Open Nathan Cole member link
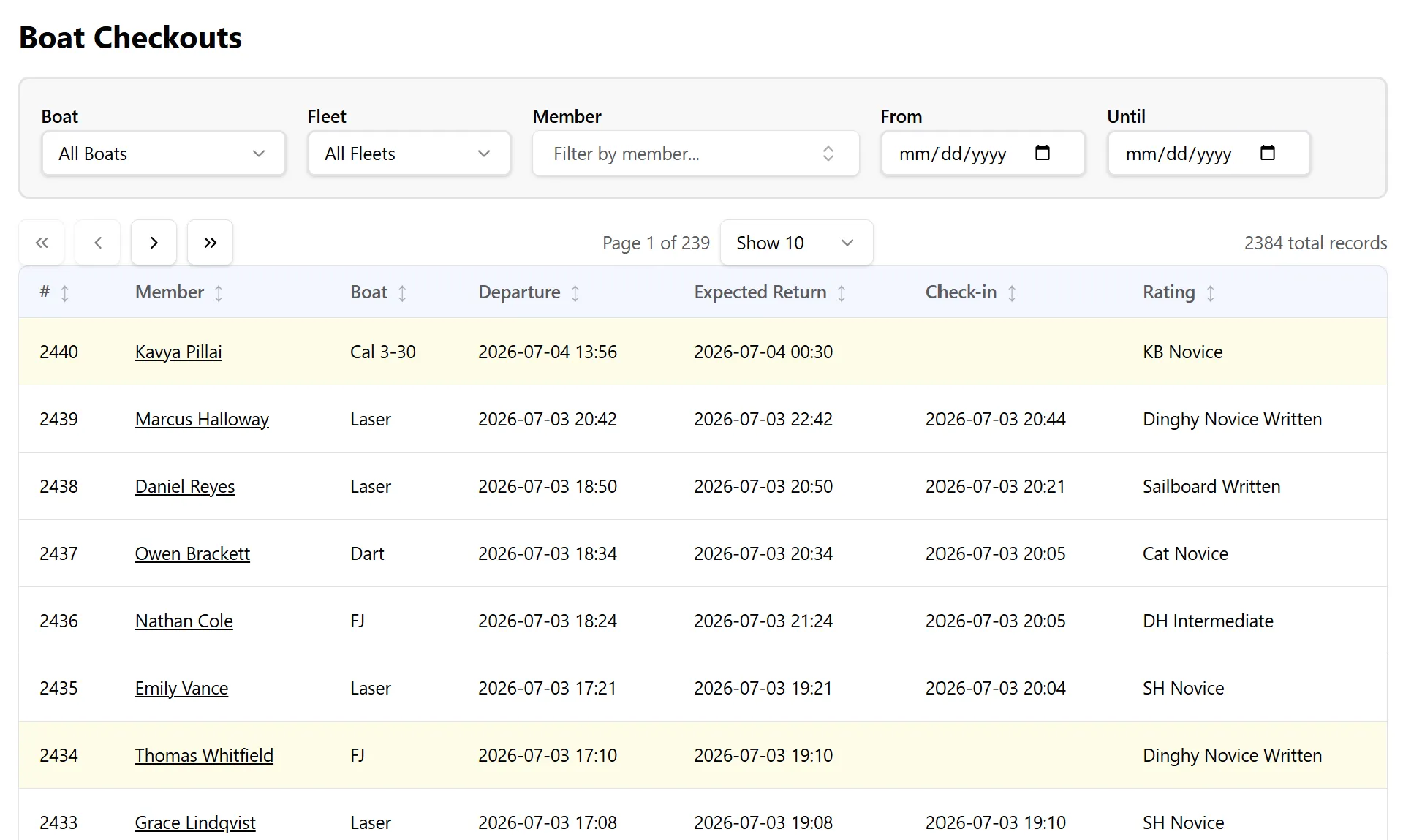 pos(184,621)
